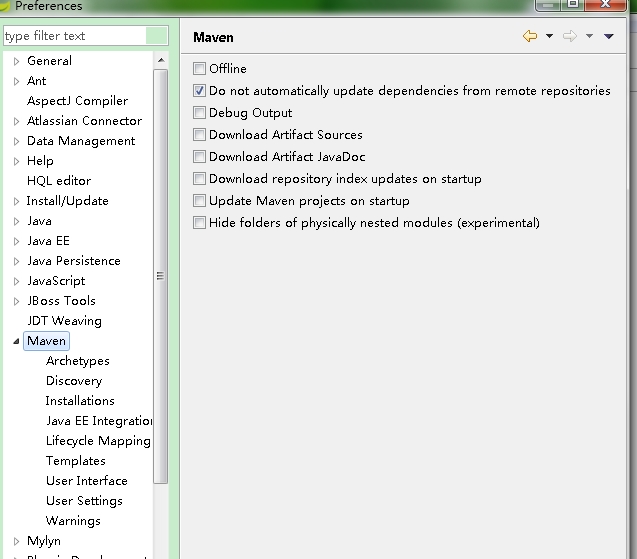Click the clear filter text icon

tap(156, 36)
